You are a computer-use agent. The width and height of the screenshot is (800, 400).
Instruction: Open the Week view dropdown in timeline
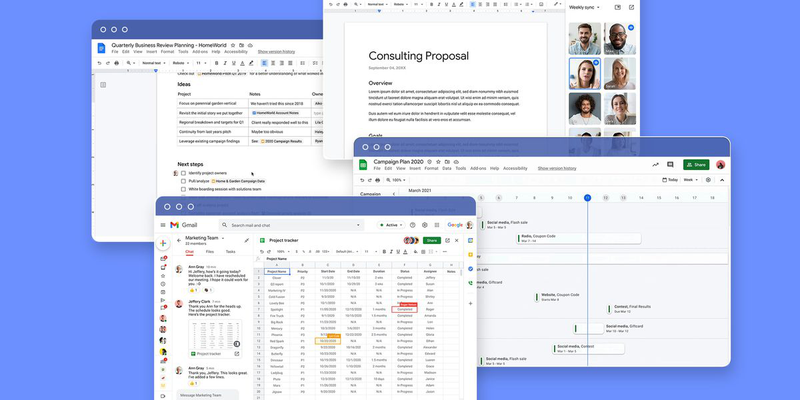pyautogui.click(x=689, y=180)
